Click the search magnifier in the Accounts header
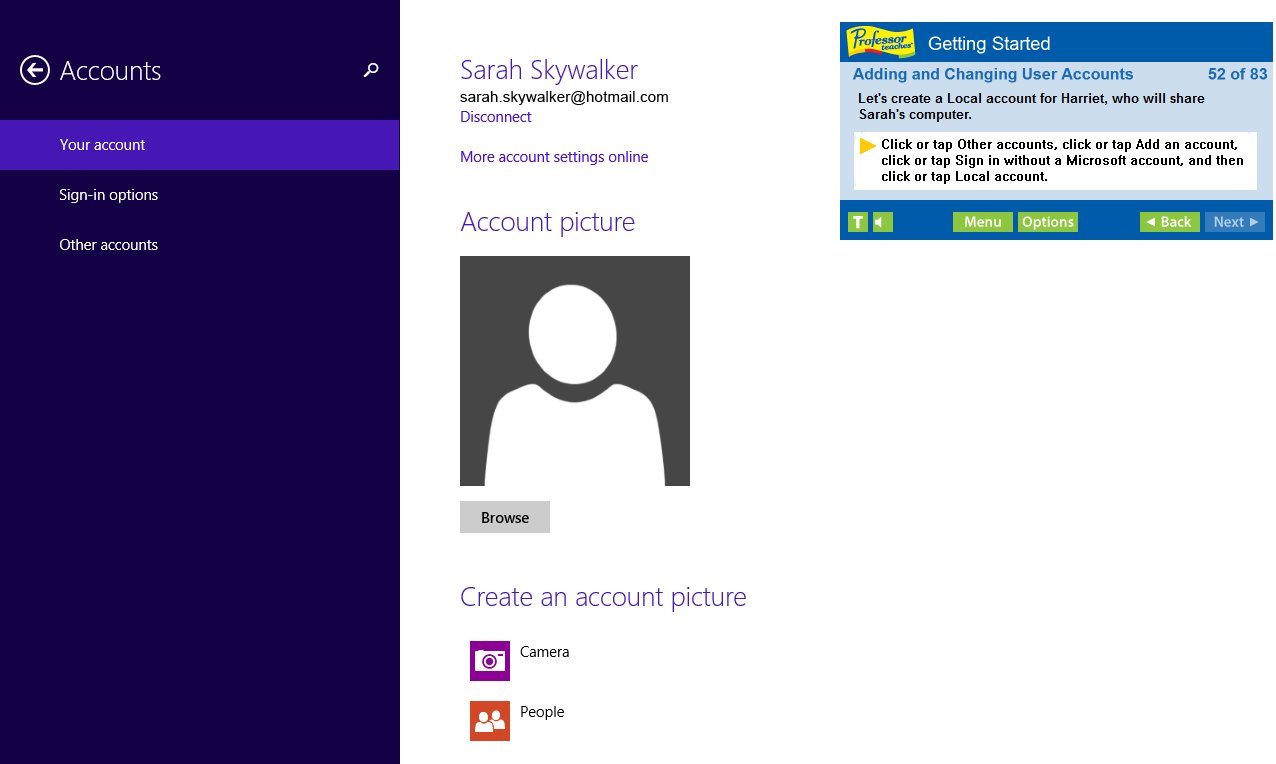The width and height of the screenshot is (1276, 764). (x=371, y=71)
